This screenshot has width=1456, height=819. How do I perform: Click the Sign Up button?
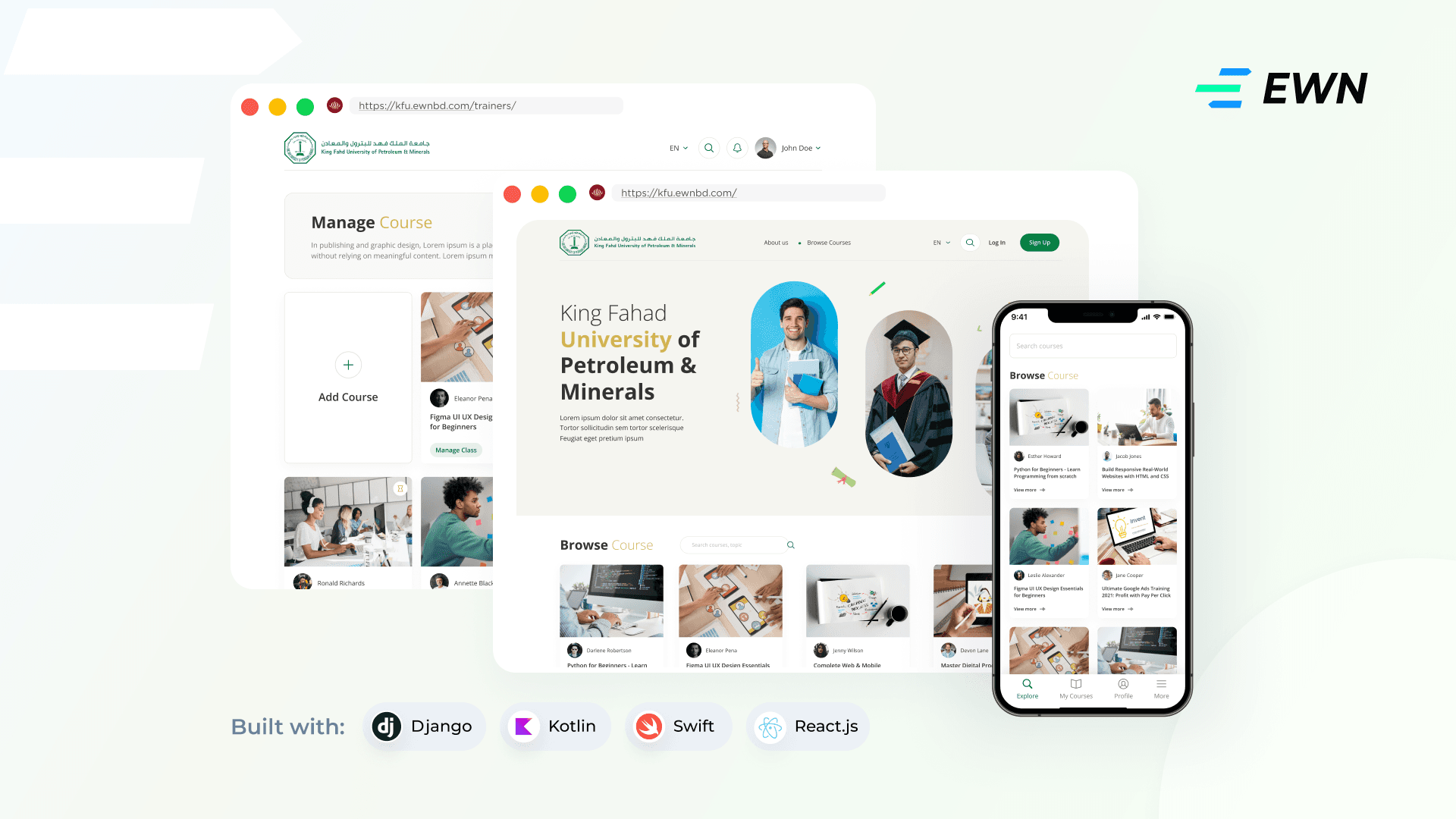pos(1040,242)
